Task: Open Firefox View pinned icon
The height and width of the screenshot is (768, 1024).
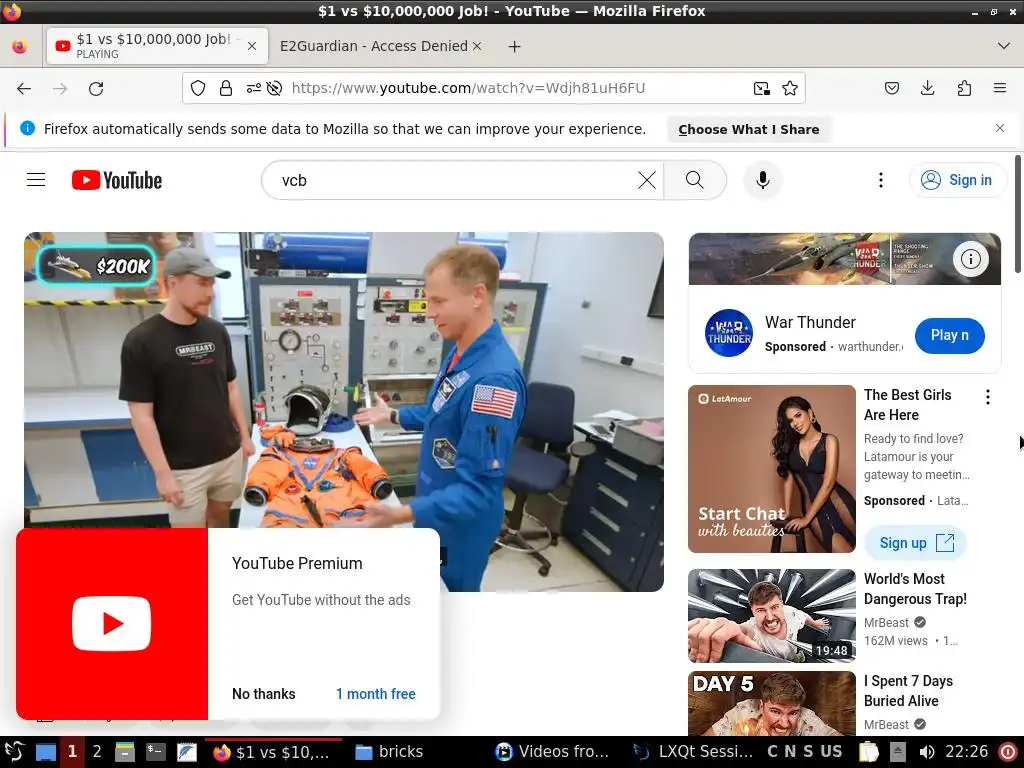Action: [20, 46]
